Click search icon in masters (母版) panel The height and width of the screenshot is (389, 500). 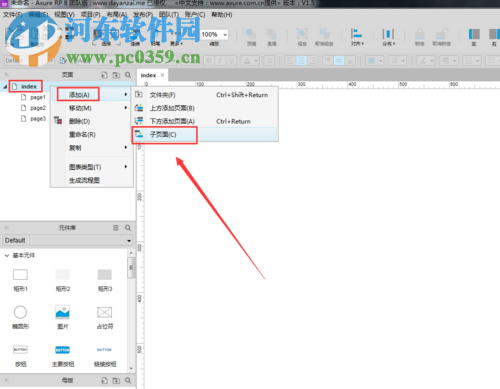[128, 380]
